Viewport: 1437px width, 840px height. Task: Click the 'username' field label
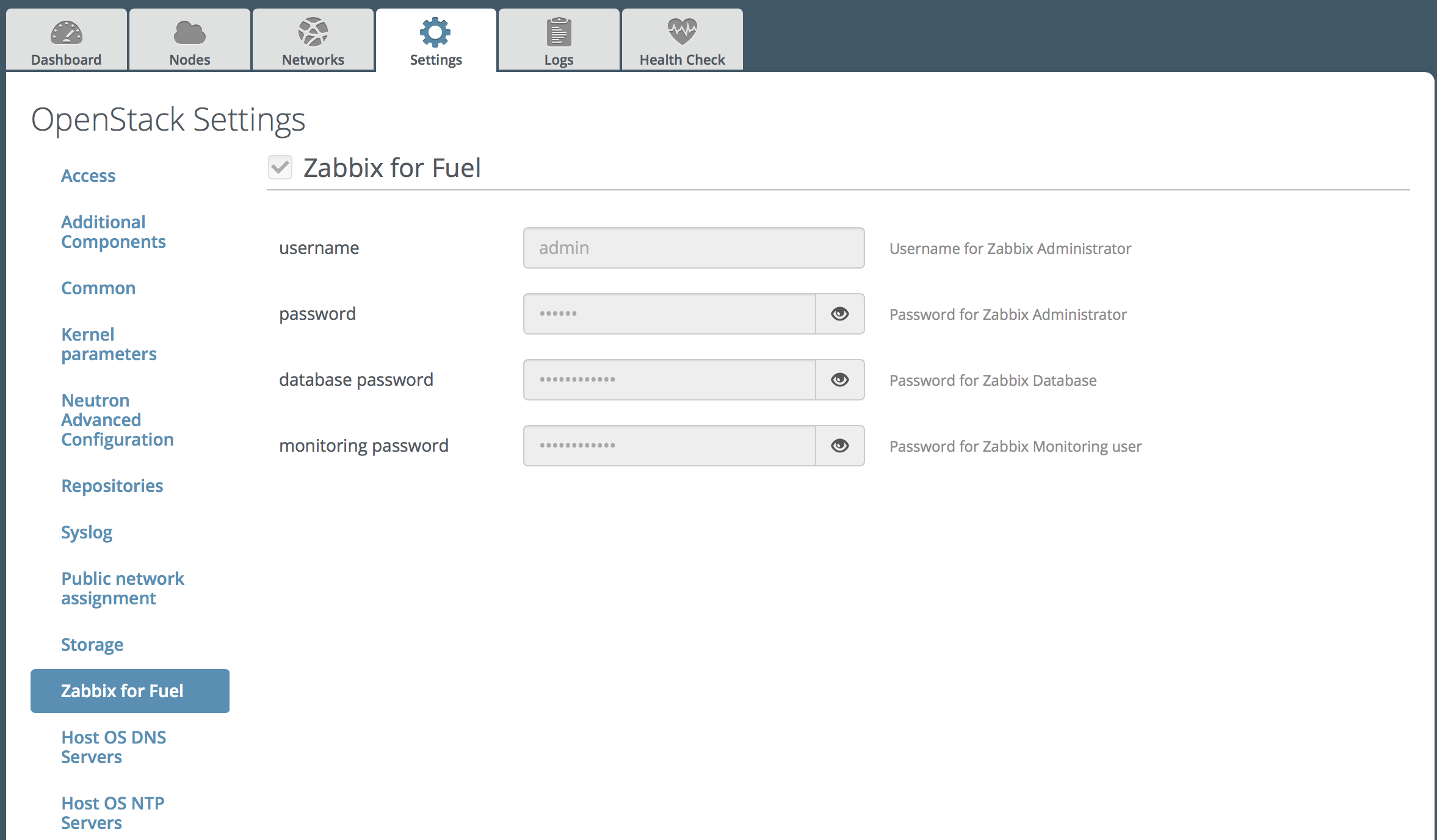319,248
